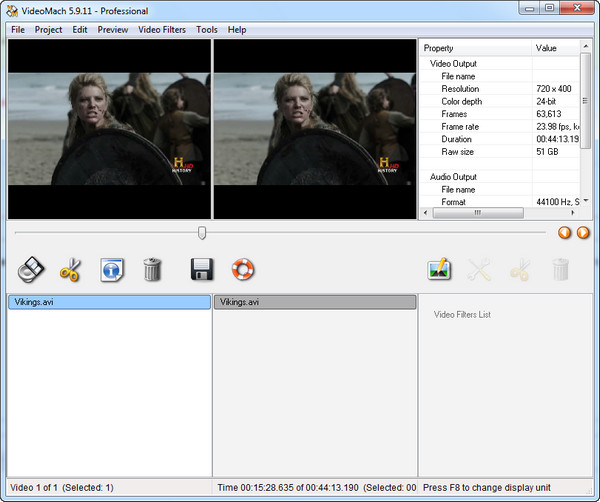This screenshot has height=502, width=600.
Task: Select Vikings.avi in the left file list
Action: [109, 302]
